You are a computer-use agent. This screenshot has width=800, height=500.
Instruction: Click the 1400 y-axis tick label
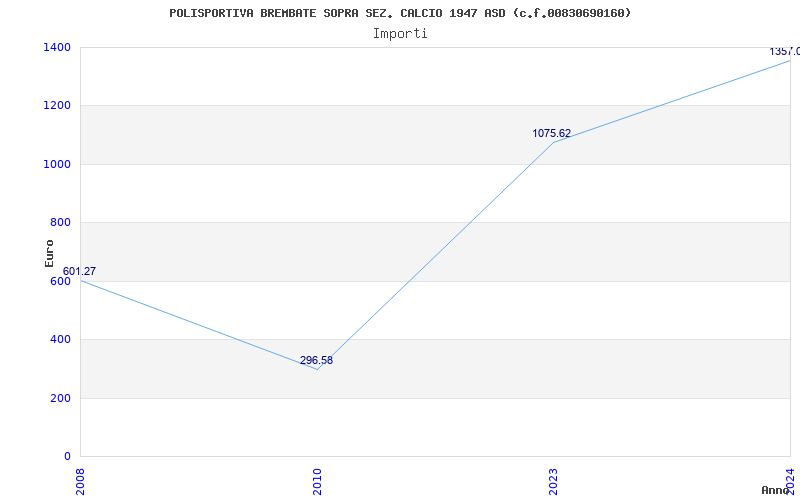(x=57, y=47)
